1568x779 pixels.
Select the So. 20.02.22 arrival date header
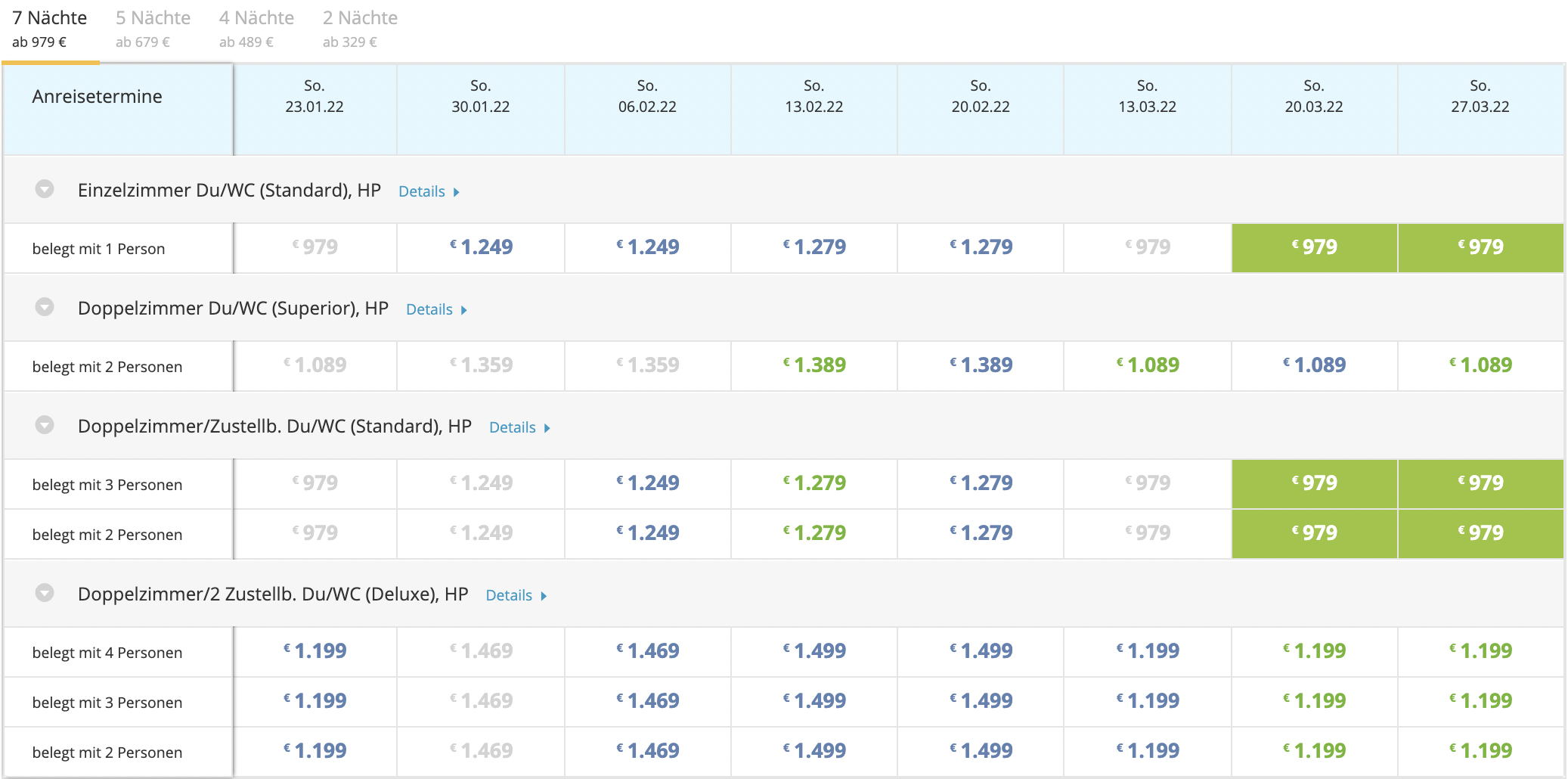pyautogui.click(x=981, y=110)
